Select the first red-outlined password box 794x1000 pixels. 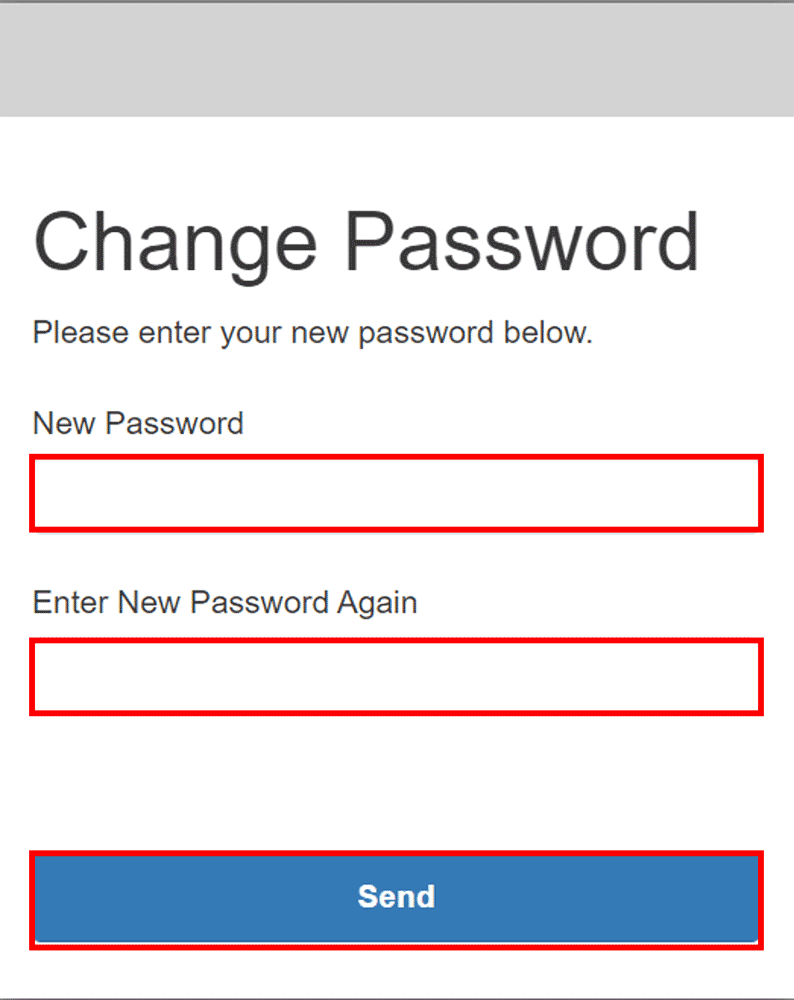[397, 493]
